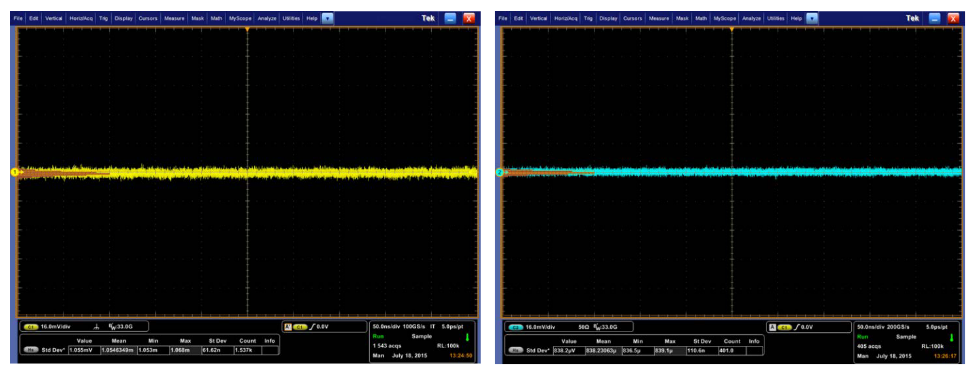Select the 838.2µV Value cell in right window
This screenshot has width=972, height=373.
[x=569, y=350]
